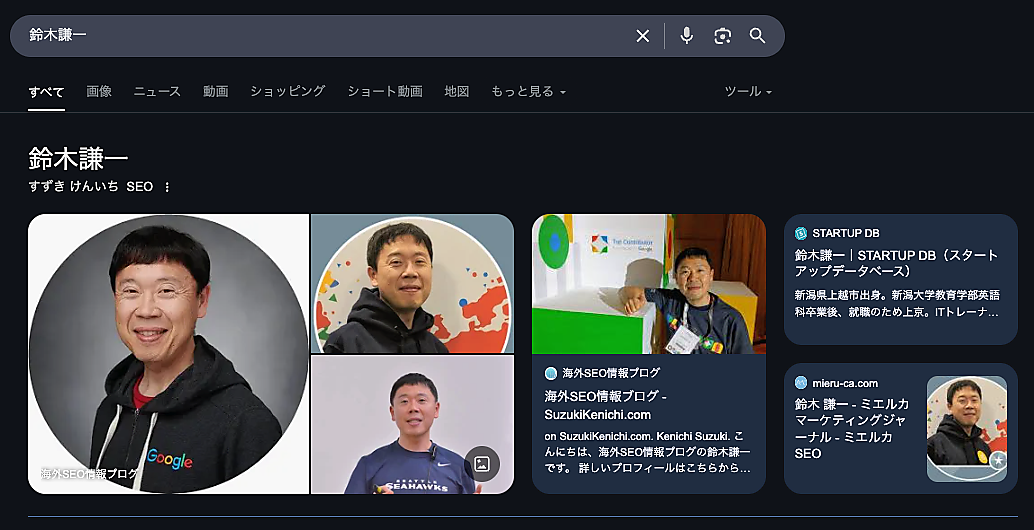The image size is (1034, 530).
Task: Switch to the 動画 tab
Action: pos(216,92)
